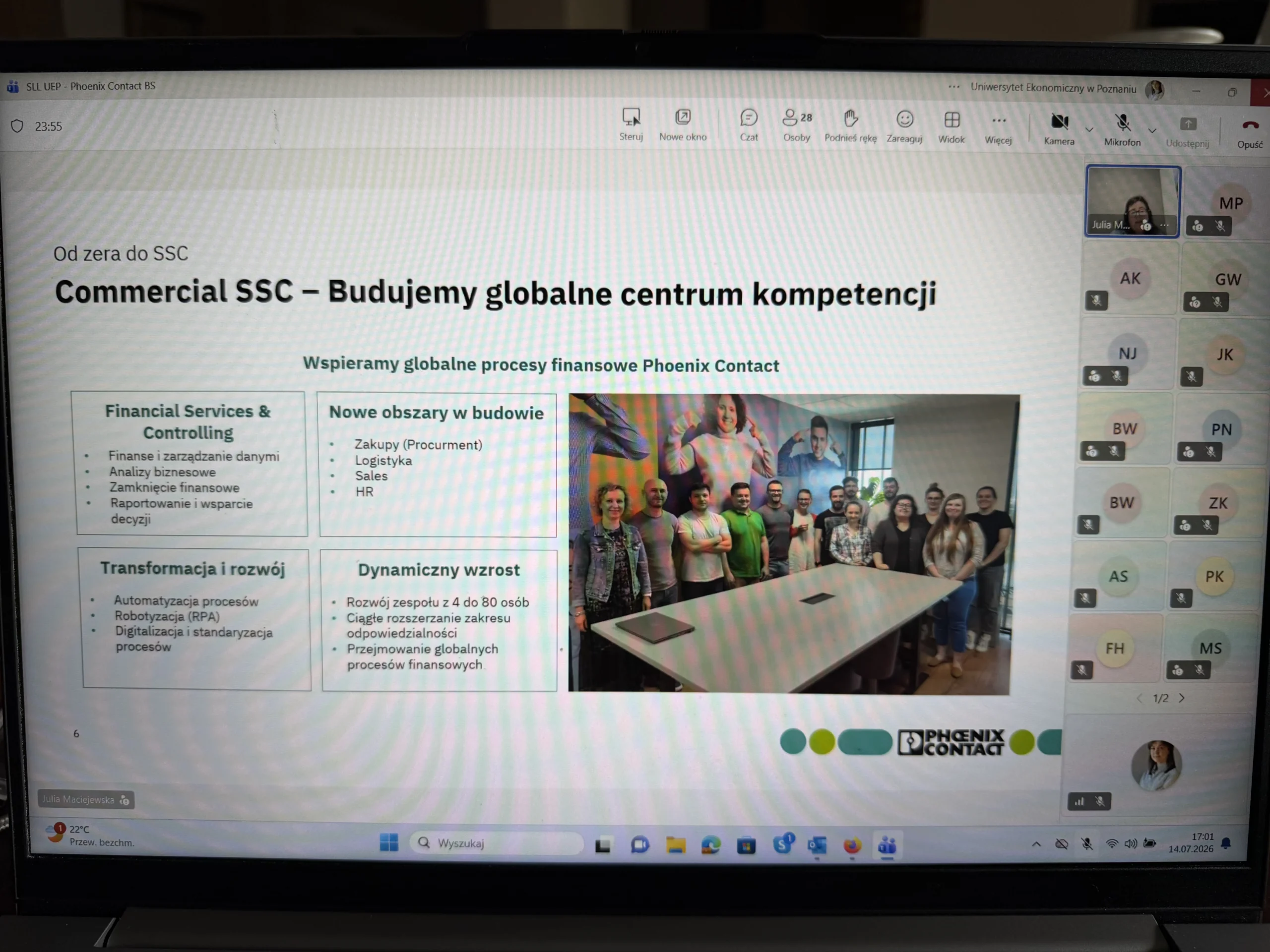Viewport: 1270px width, 952px height.
Task: Select the JK participant avatar
Action: 1225,355
